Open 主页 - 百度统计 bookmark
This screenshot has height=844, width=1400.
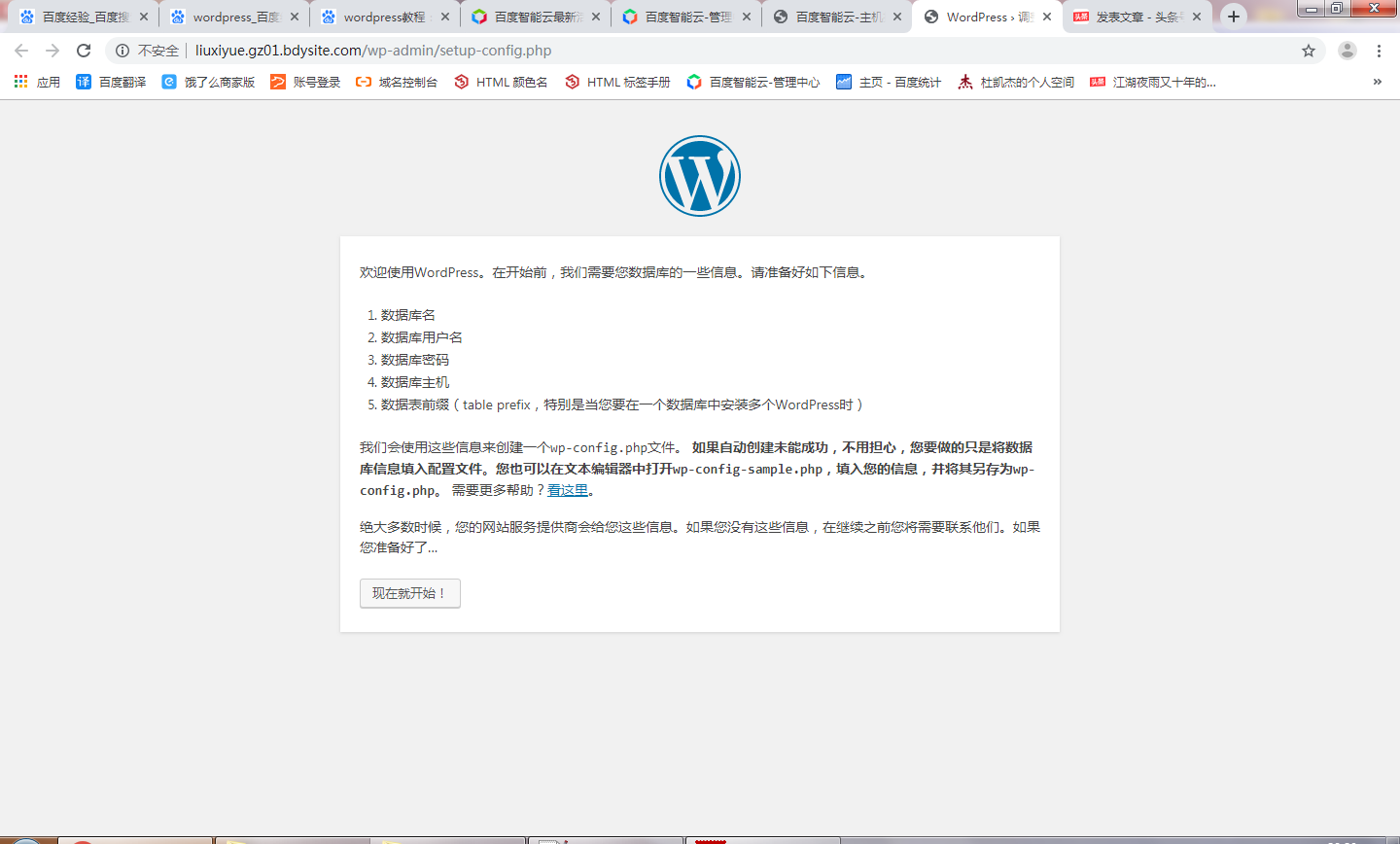(x=889, y=83)
